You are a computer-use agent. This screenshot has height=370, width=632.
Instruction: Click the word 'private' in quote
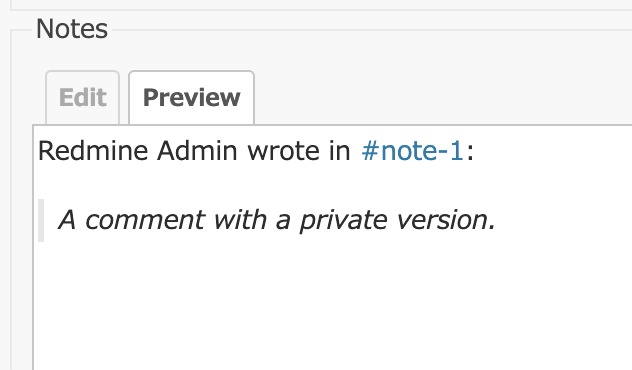(x=343, y=220)
